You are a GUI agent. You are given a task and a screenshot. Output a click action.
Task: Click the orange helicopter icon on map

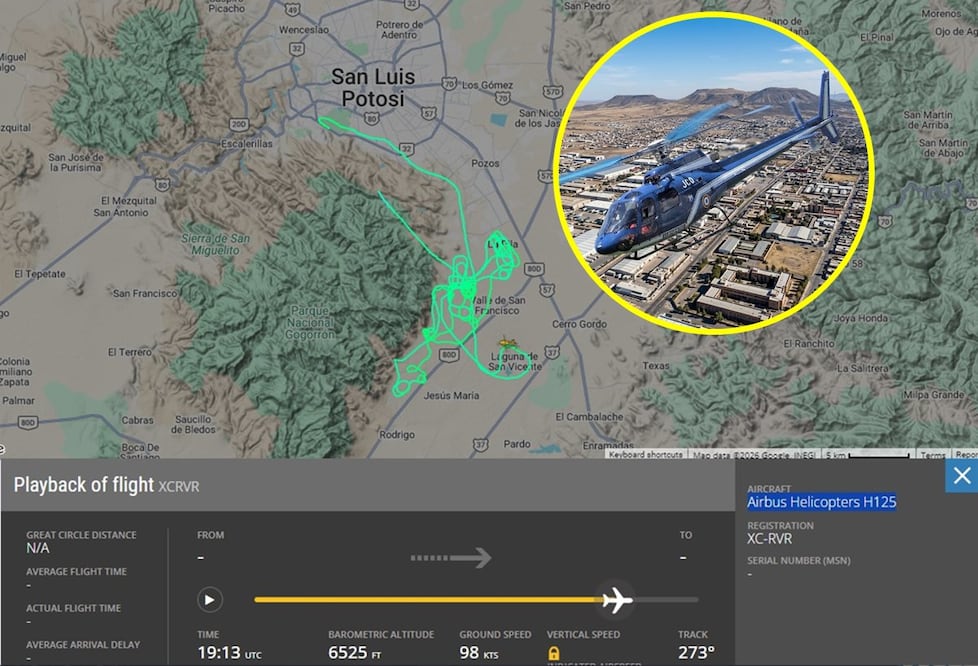click(x=508, y=342)
